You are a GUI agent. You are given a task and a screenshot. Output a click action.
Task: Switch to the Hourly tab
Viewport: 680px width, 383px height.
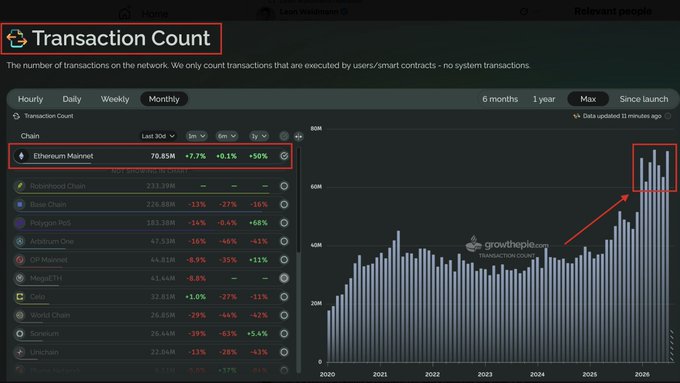30,99
